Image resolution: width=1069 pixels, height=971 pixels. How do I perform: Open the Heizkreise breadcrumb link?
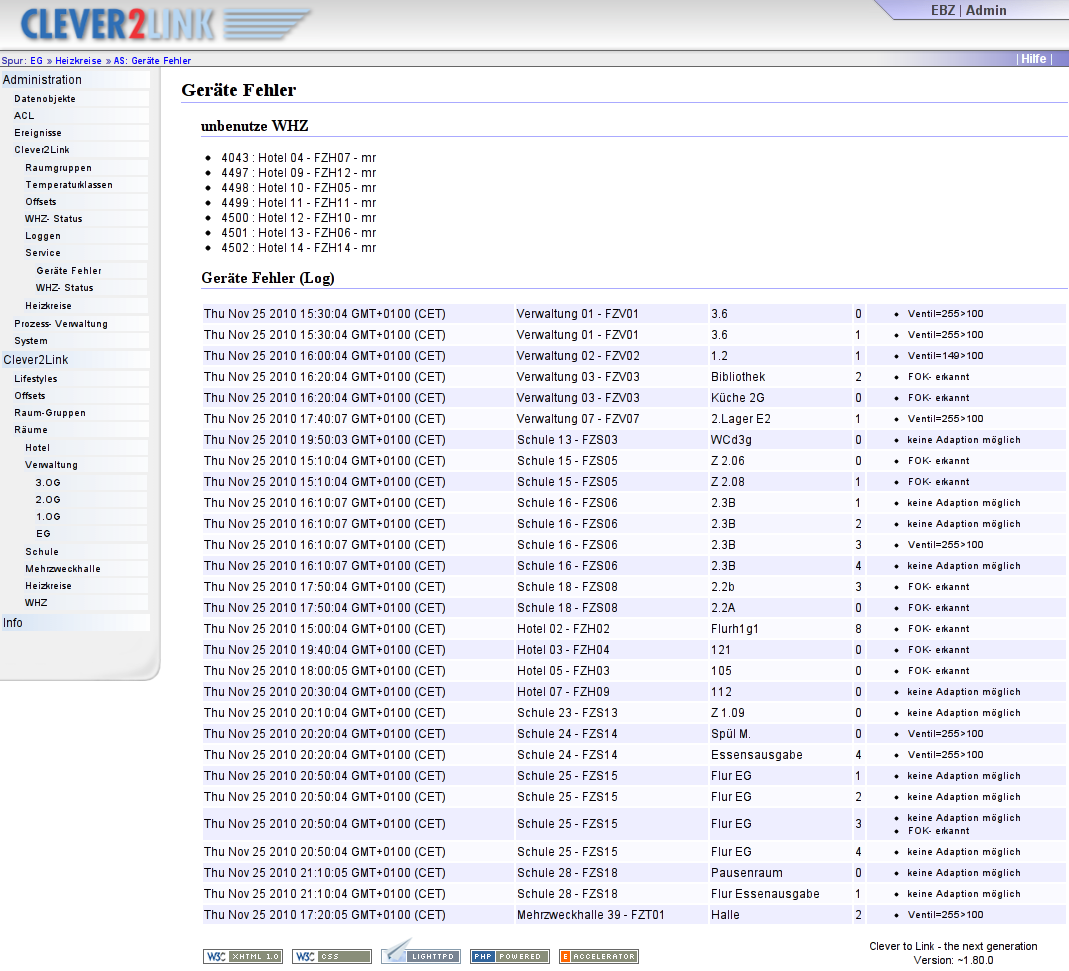tap(78, 61)
